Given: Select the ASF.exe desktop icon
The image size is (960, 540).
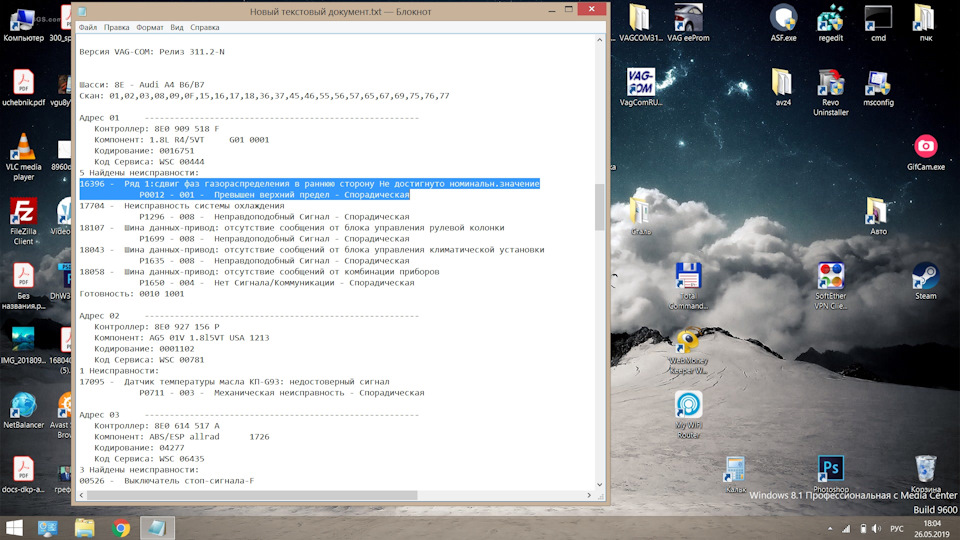Looking at the screenshot, I should coord(783,23).
